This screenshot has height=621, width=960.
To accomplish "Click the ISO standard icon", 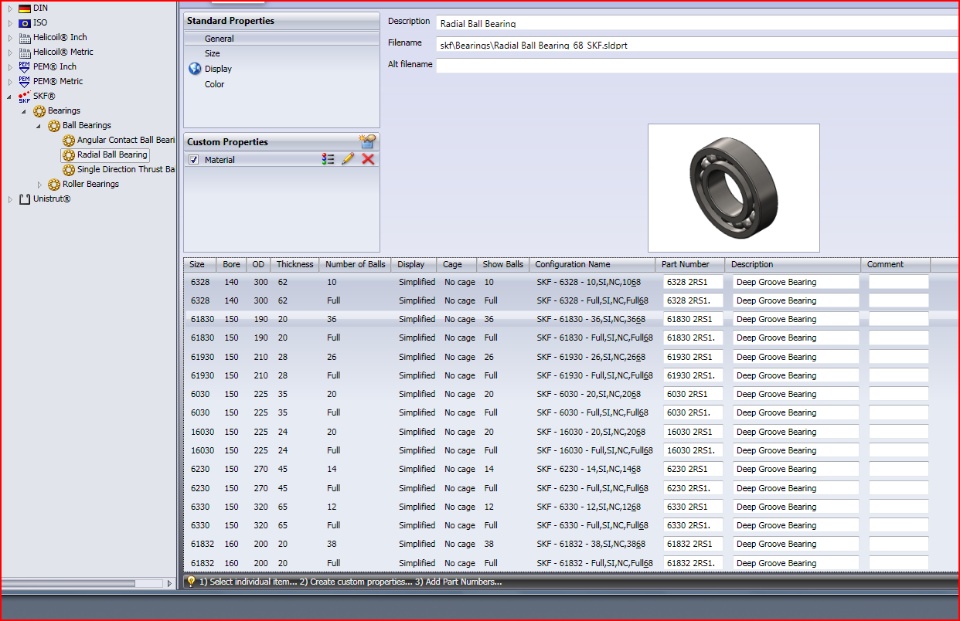I will click(24, 23).
